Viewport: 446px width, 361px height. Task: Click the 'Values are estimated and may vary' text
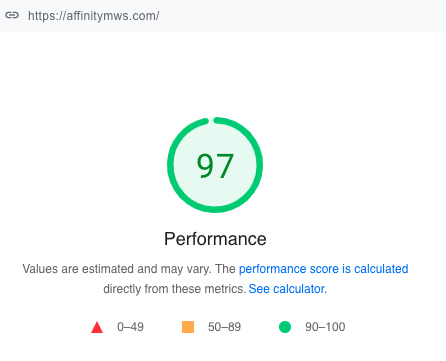click(x=117, y=269)
